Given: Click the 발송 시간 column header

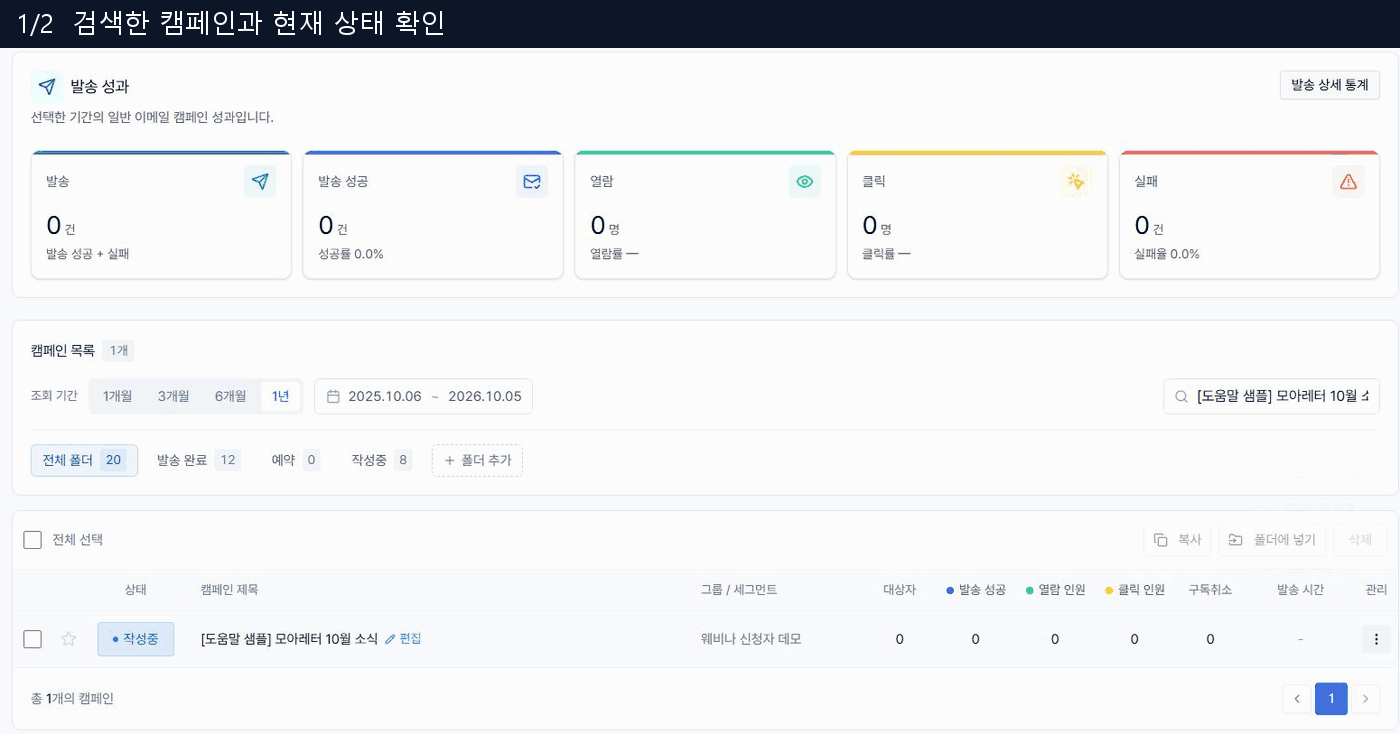Looking at the screenshot, I should (1300, 590).
